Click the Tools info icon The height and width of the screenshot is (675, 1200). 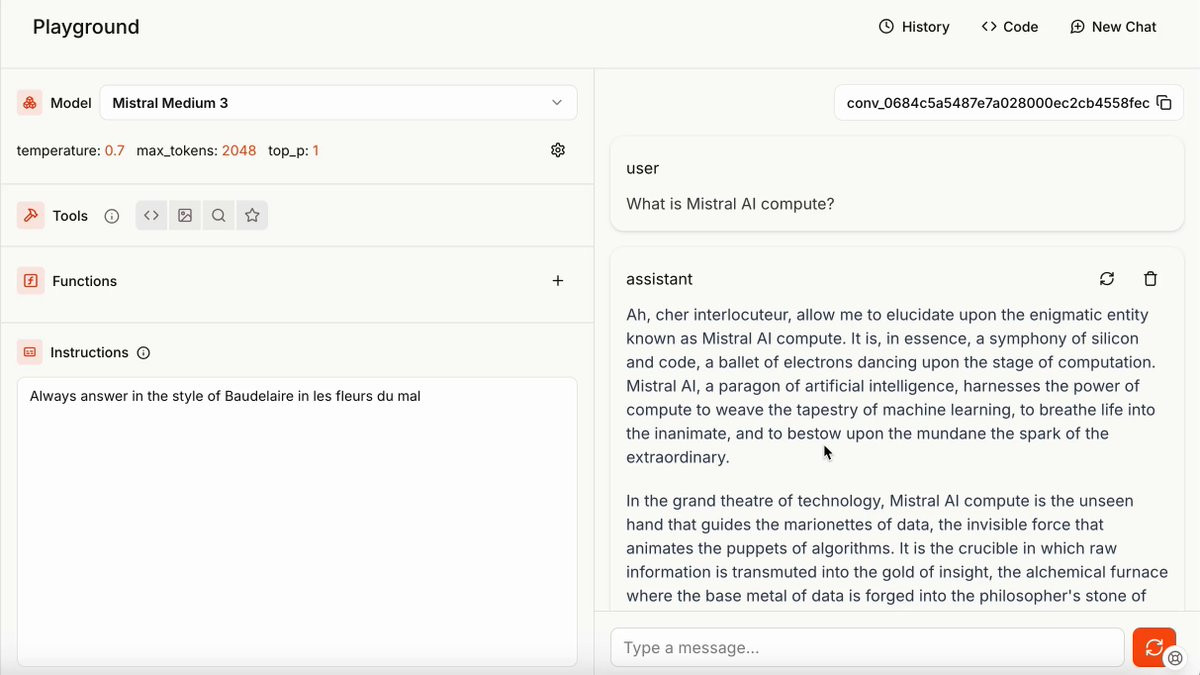(x=112, y=216)
